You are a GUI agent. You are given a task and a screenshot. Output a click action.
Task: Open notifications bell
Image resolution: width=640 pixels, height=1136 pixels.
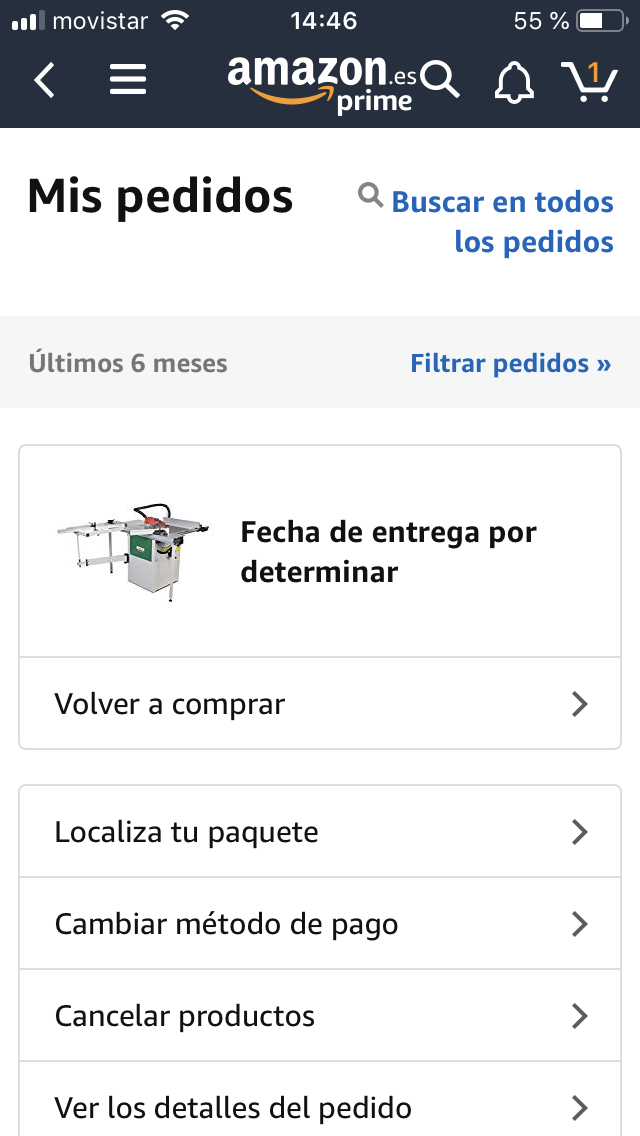click(x=514, y=81)
